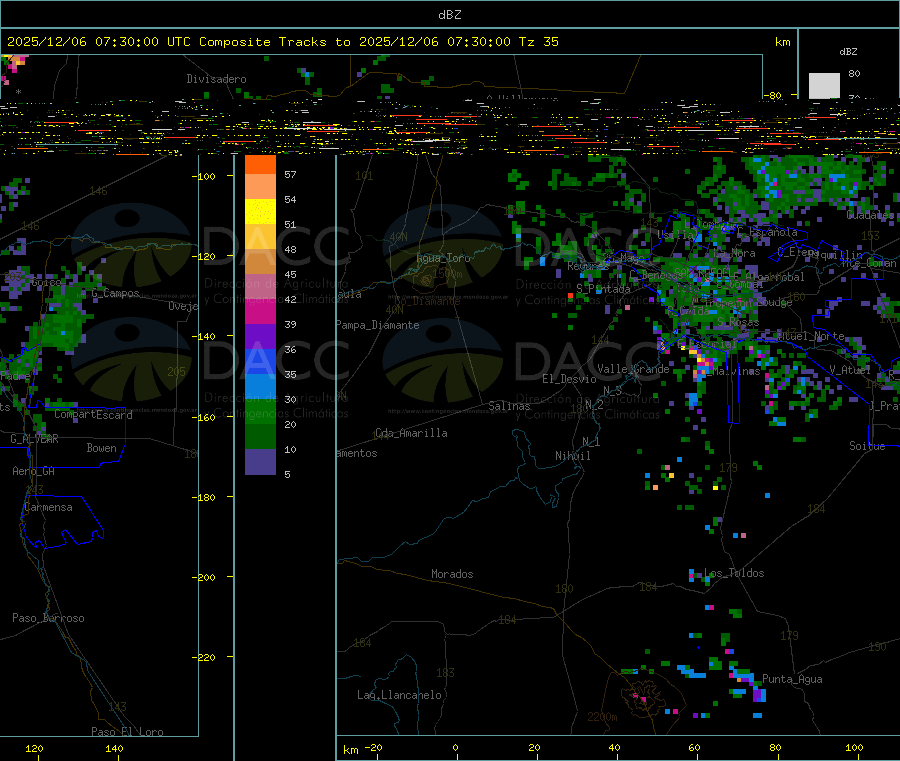The height and width of the screenshot is (761, 900).
Task: Click the Agua_Toro label
Action: click(443, 258)
